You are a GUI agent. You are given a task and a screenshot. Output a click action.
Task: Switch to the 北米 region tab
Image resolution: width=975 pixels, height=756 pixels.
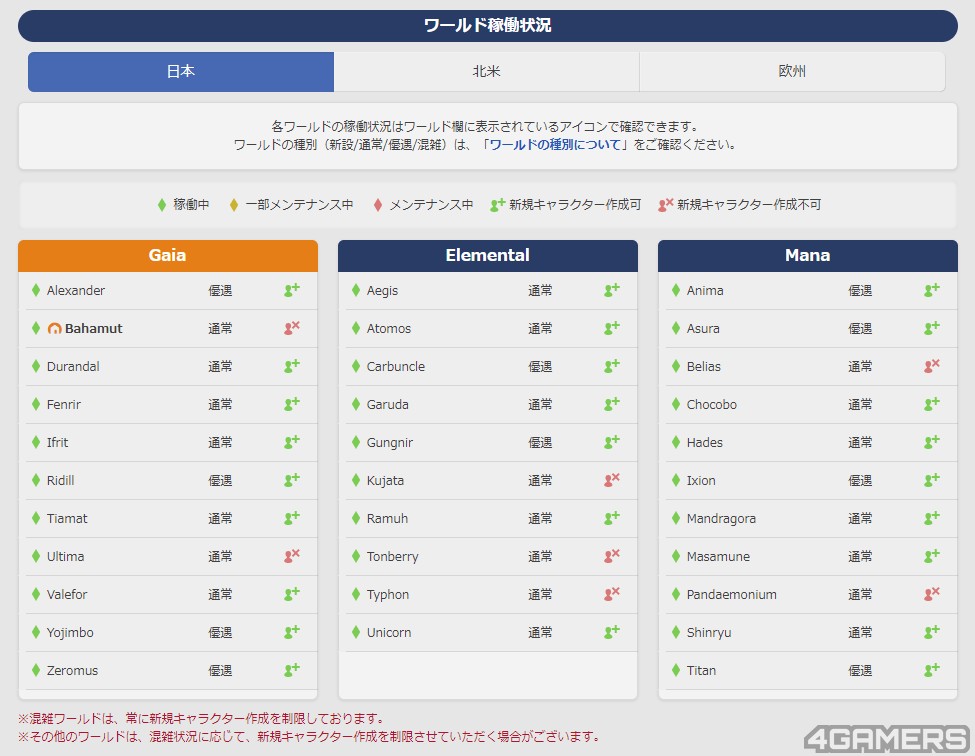(487, 72)
